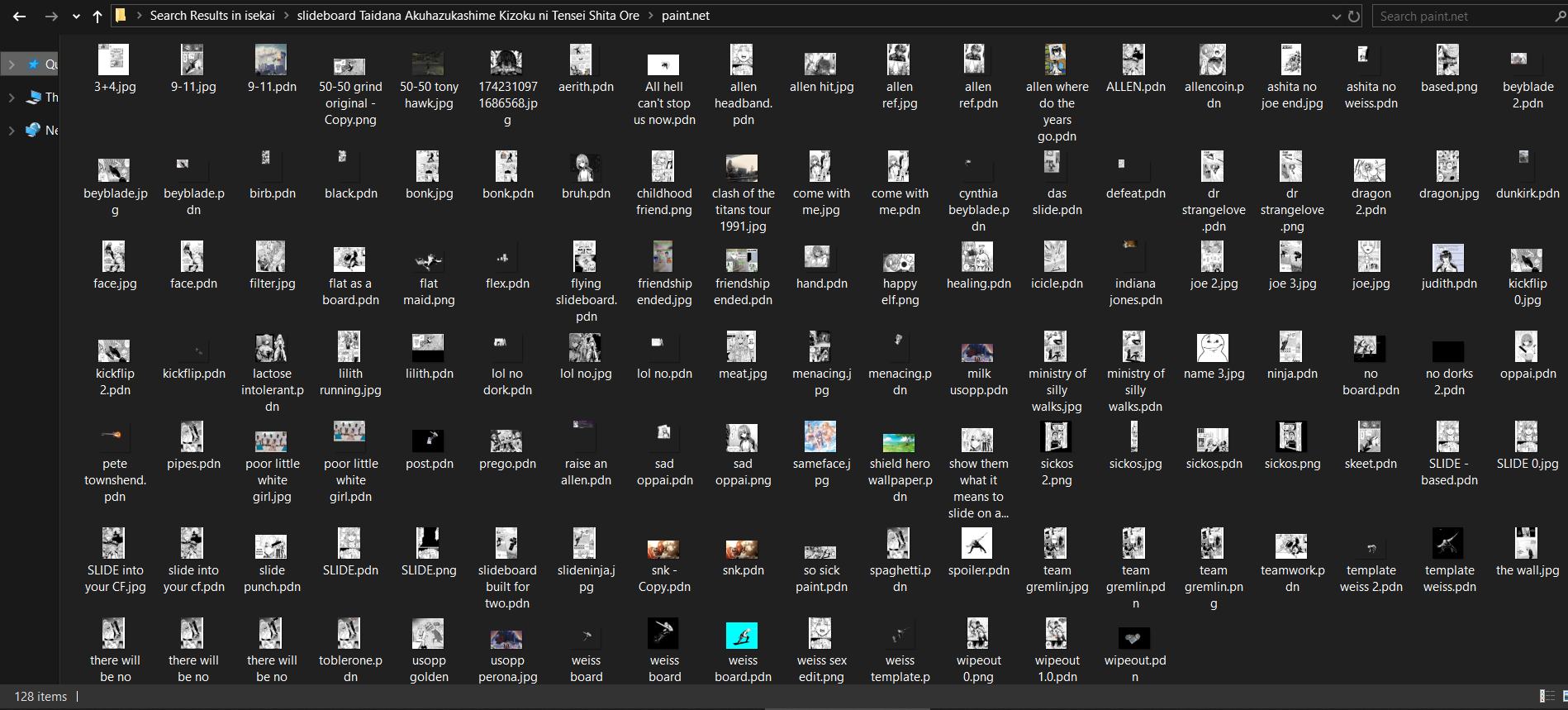Image resolution: width=1568 pixels, height=710 pixels.
Task: Go to the 'slideboard Taidana Akuhazukashime' breadcrumb
Action: [x=468, y=16]
